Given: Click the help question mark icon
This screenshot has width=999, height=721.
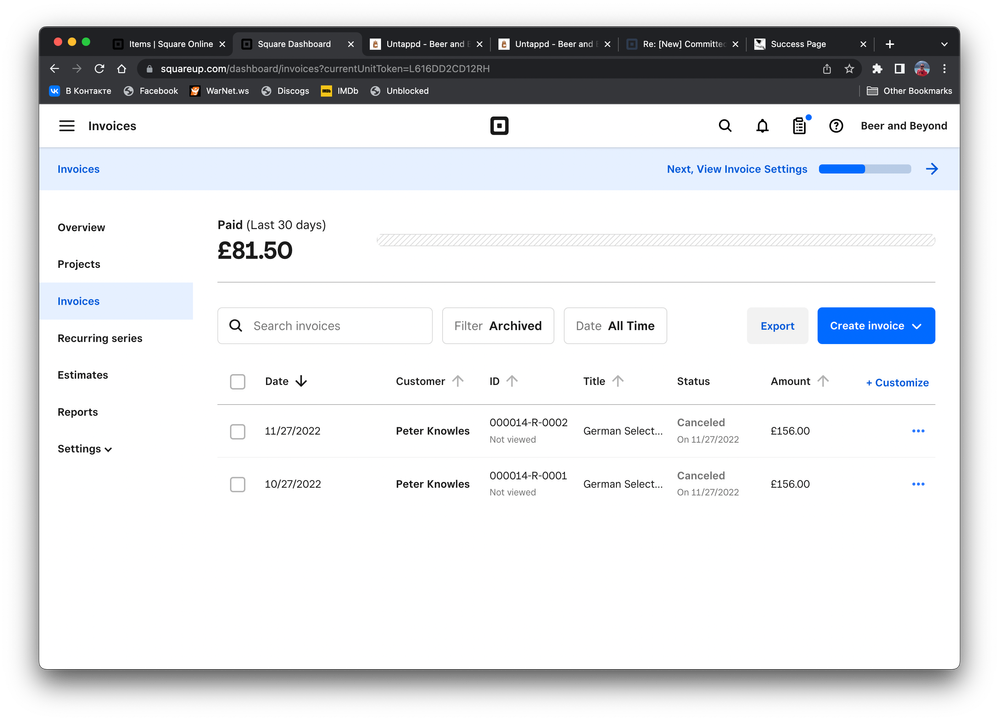Looking at the screenshot, I should tap(836, 126).
